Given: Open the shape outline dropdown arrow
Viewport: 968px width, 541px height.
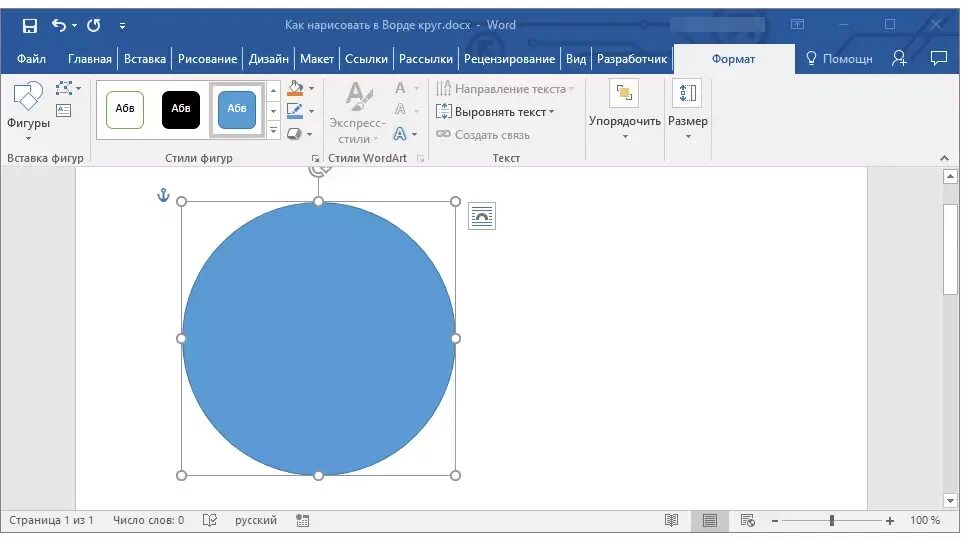Looking at the screenshot, I should point(311,112).
